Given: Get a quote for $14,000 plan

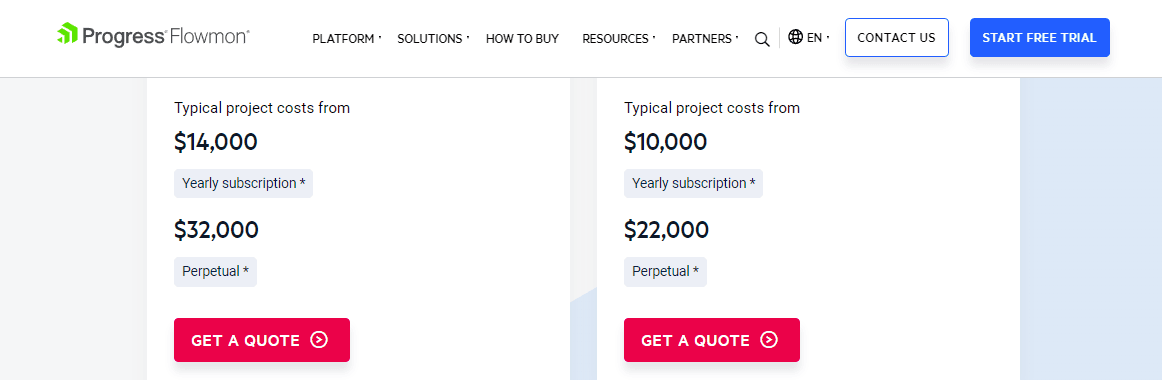Looking at the screenshot, I should (262, 340).
